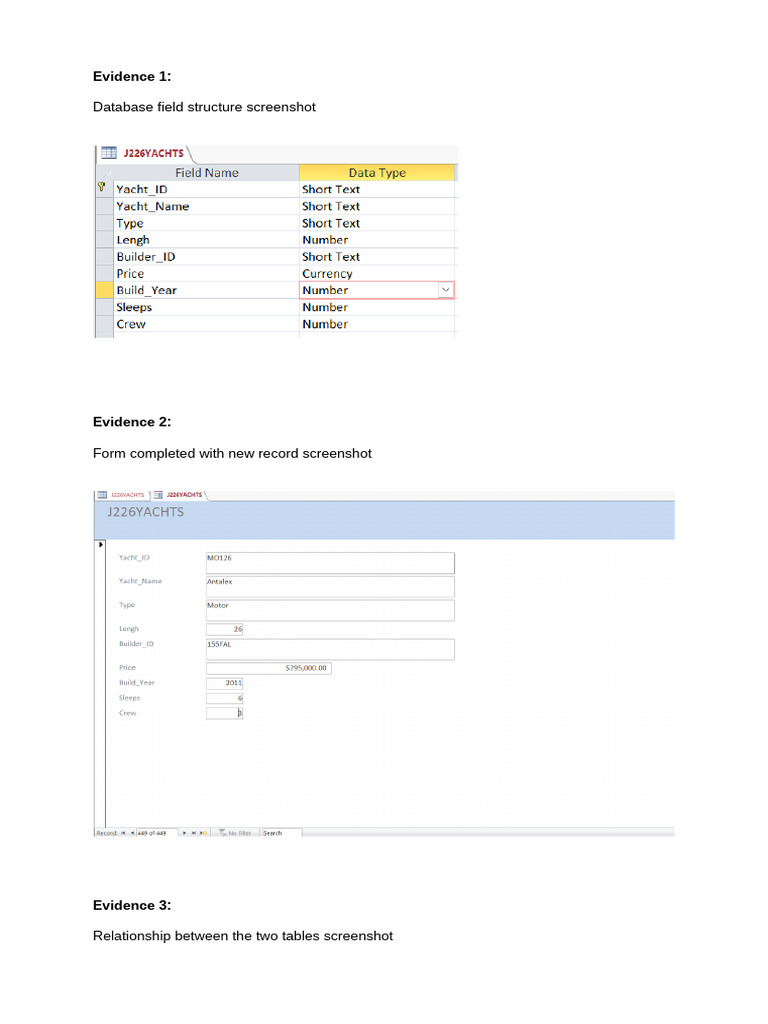
Task: Click the Currency data type cell for Price
Action: click(x=377, y=274)
